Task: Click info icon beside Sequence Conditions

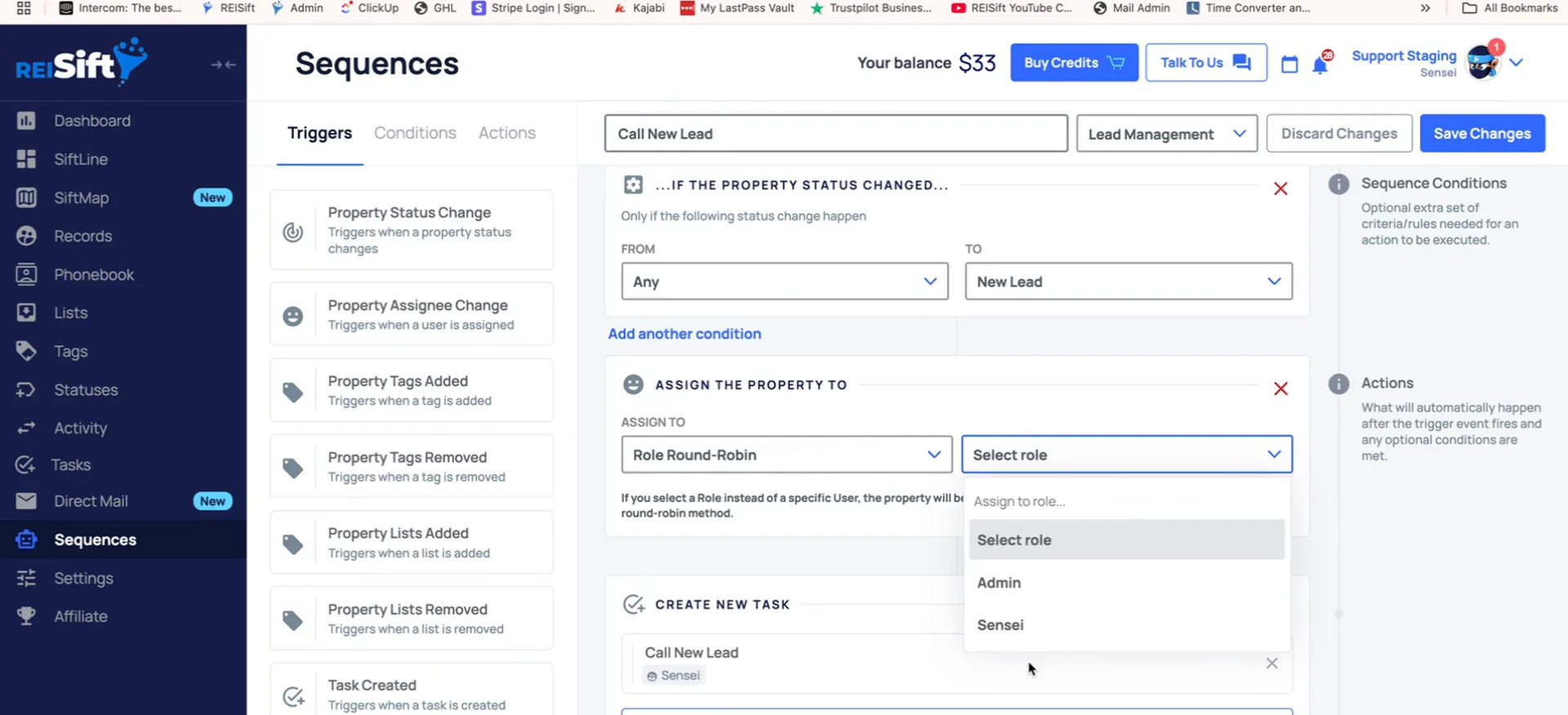Action: click(1339, 184)
